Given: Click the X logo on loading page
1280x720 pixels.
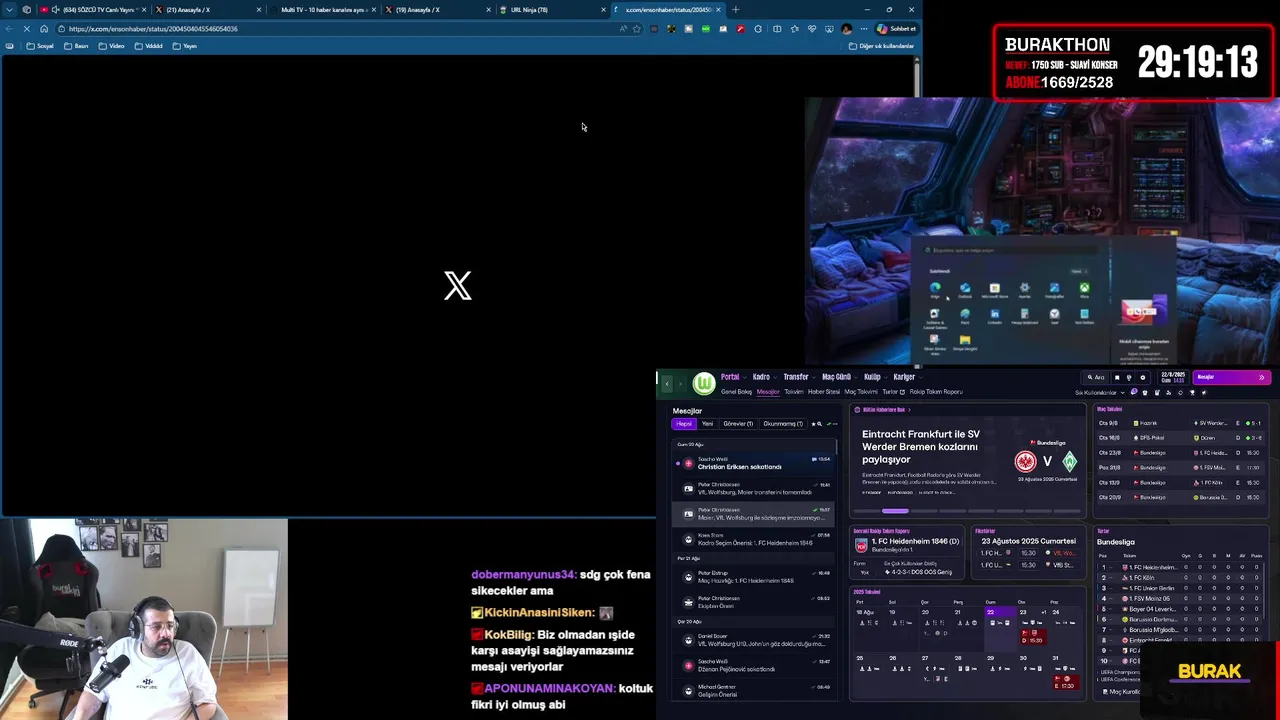Looking at the screenshot, I should pyautogui.click(x=458, y=286).
